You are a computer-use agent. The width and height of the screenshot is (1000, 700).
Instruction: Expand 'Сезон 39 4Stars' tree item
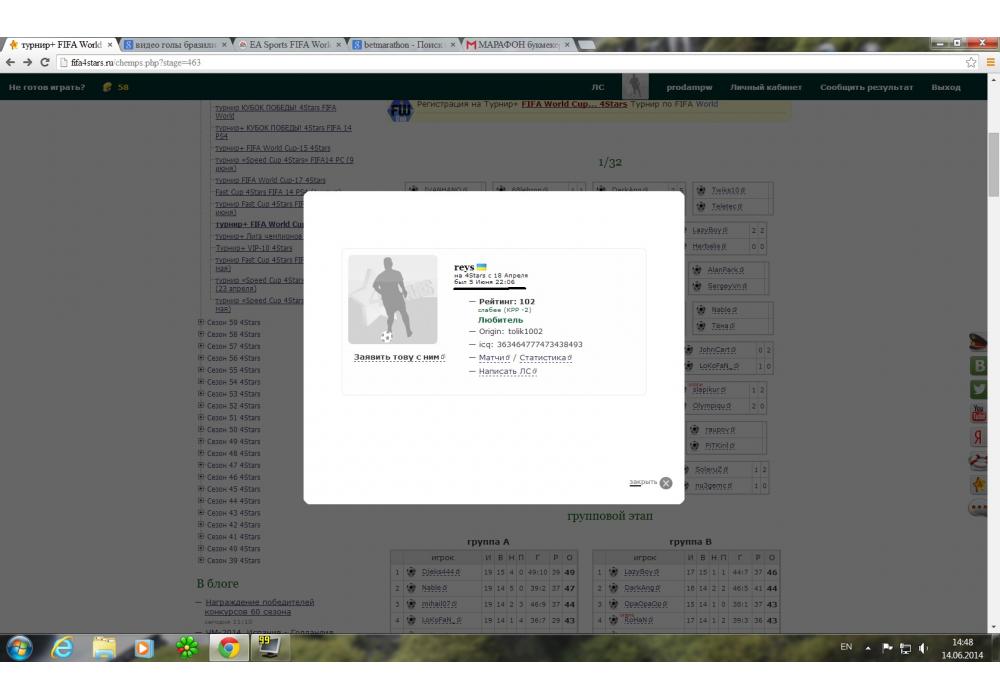201,560
